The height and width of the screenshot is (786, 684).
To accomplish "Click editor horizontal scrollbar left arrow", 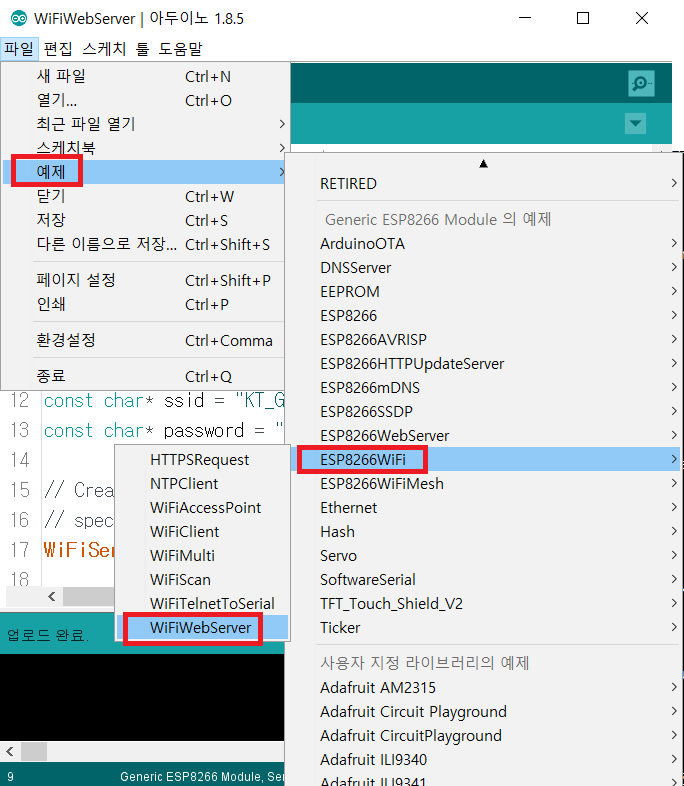I will tap(52, 596).
